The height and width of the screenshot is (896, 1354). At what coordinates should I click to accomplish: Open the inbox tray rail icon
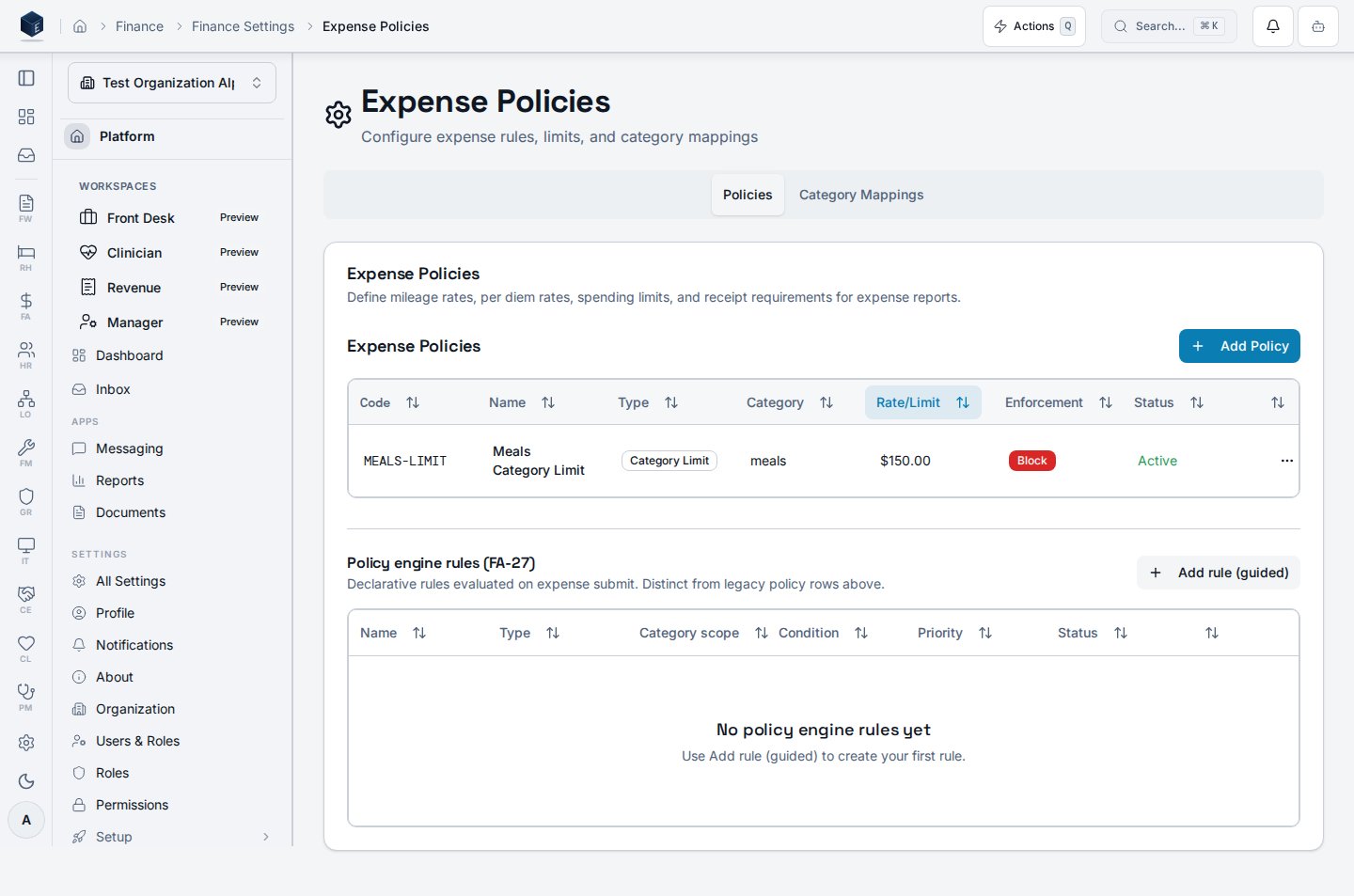pyautogui.click(x=26, y=155)
